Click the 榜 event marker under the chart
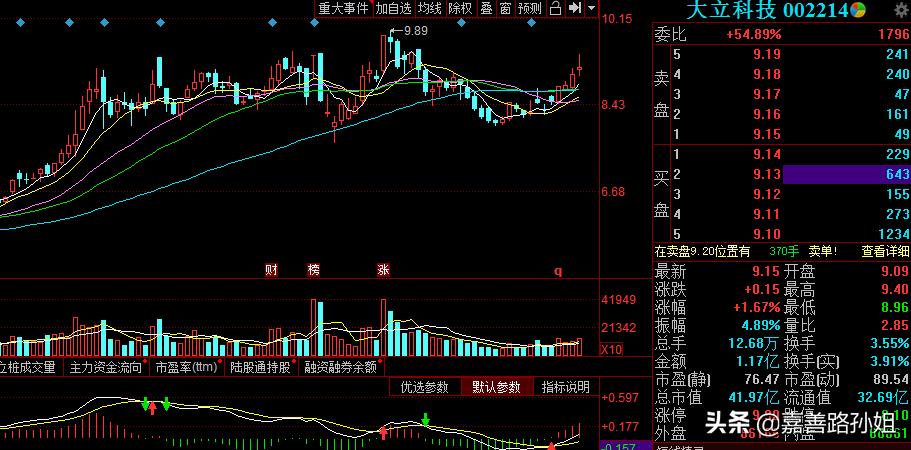Image resolution: width=911 pixels, height=450 pixels. (314, 270)
